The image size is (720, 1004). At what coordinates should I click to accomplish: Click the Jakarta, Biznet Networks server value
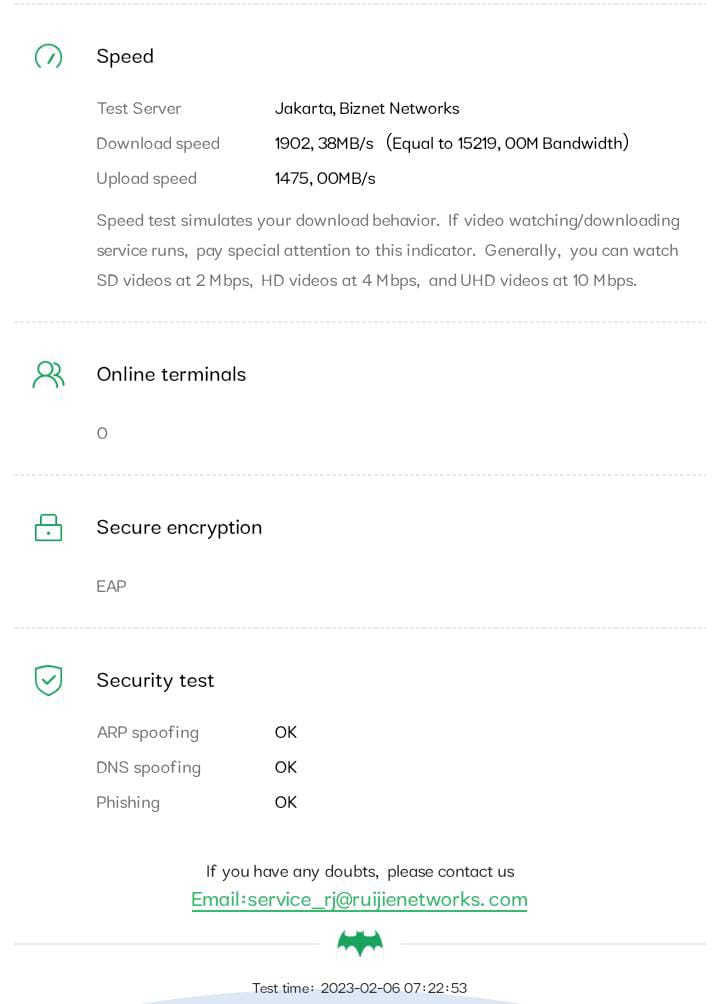pyautogui.click(x=367, y=108)
